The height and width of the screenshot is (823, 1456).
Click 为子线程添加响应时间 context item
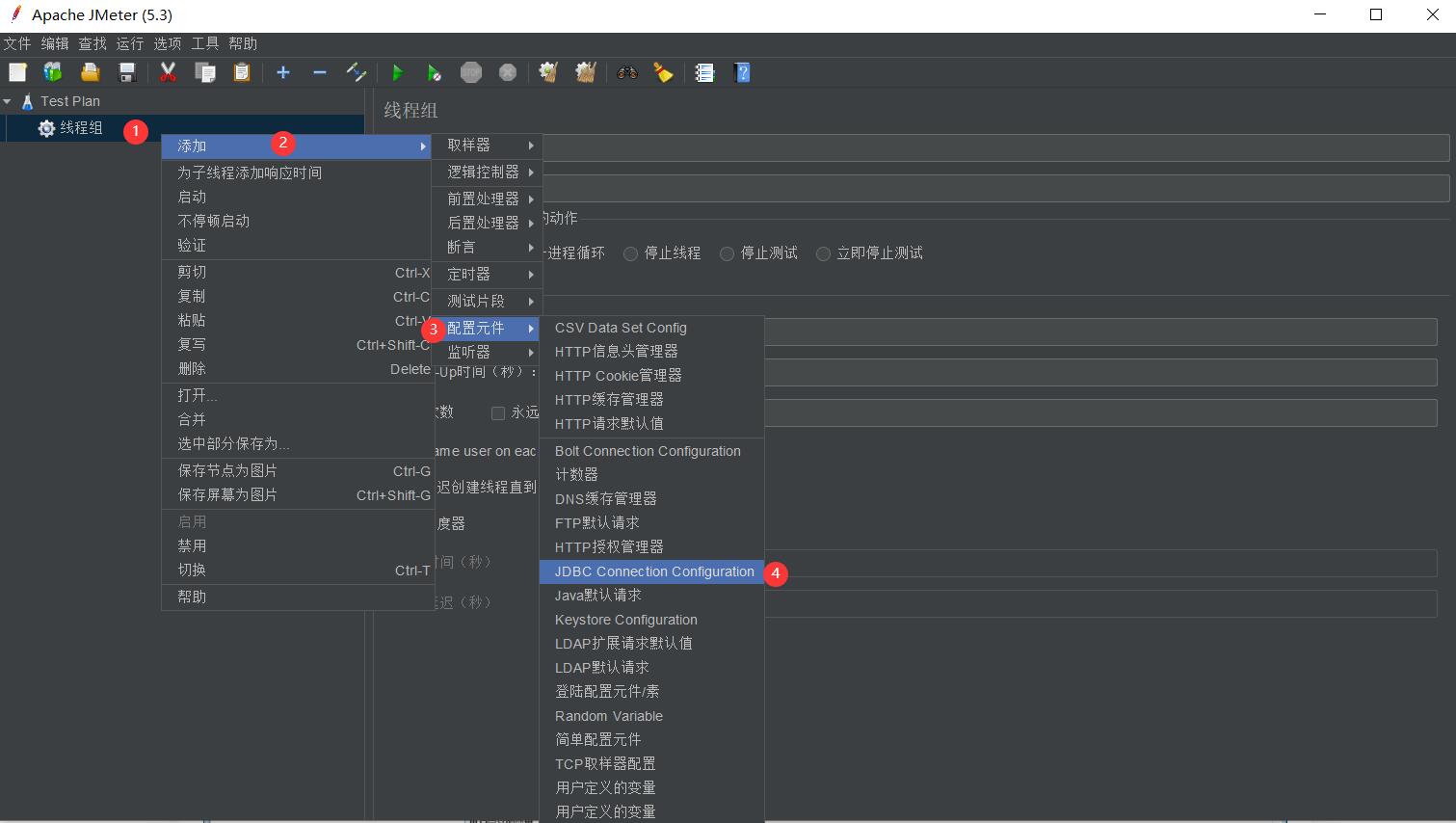pos(296,173)
